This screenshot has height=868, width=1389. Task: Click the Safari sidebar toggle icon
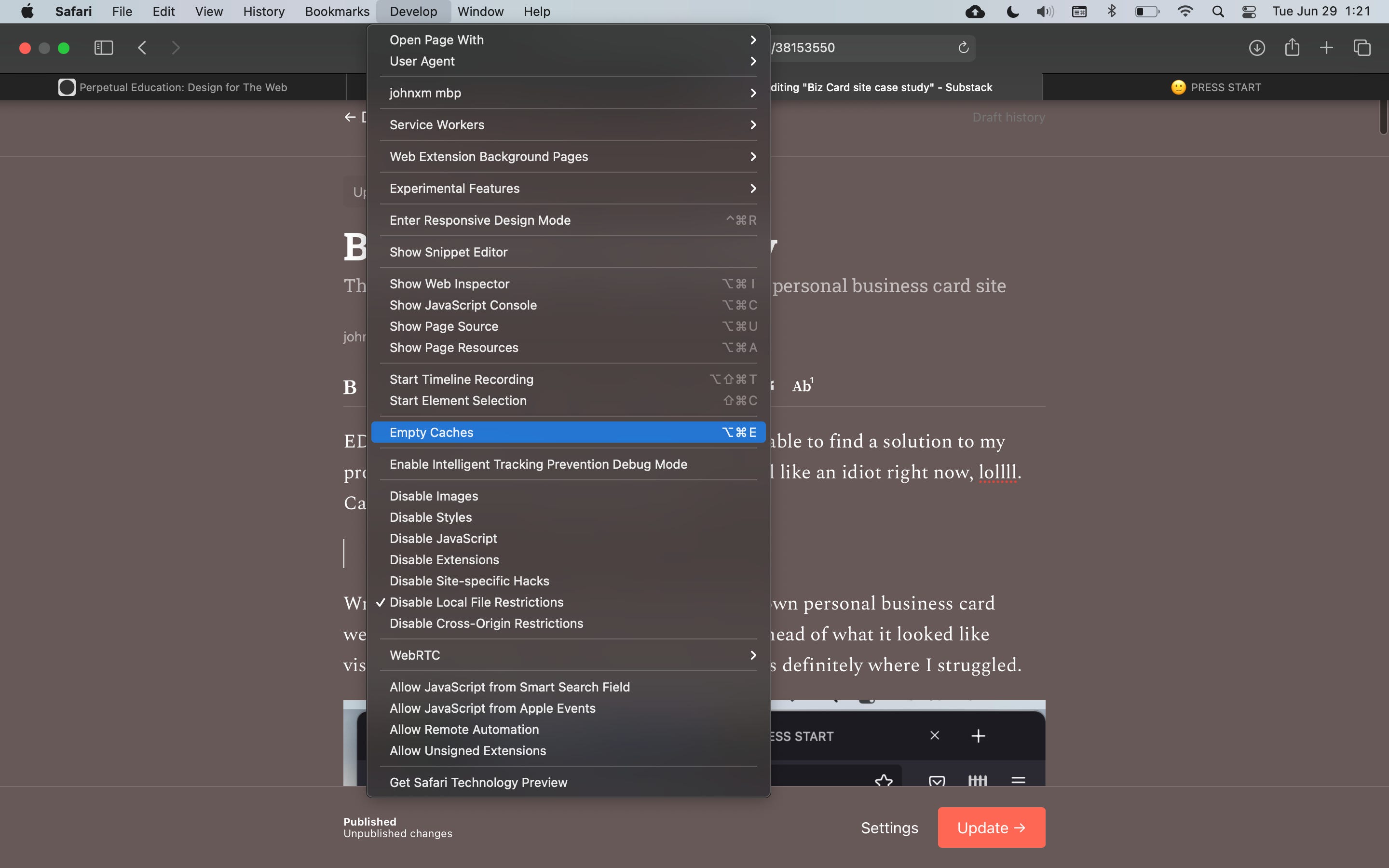point(103,48)
